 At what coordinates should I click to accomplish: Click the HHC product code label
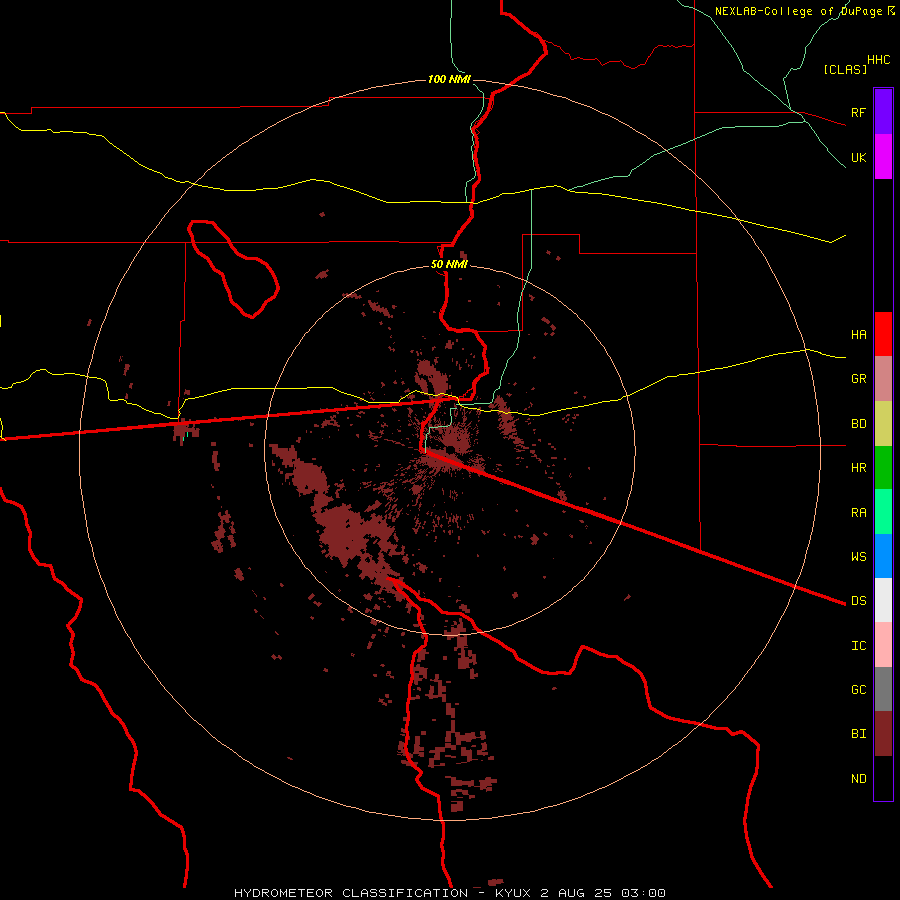point(878,59)
